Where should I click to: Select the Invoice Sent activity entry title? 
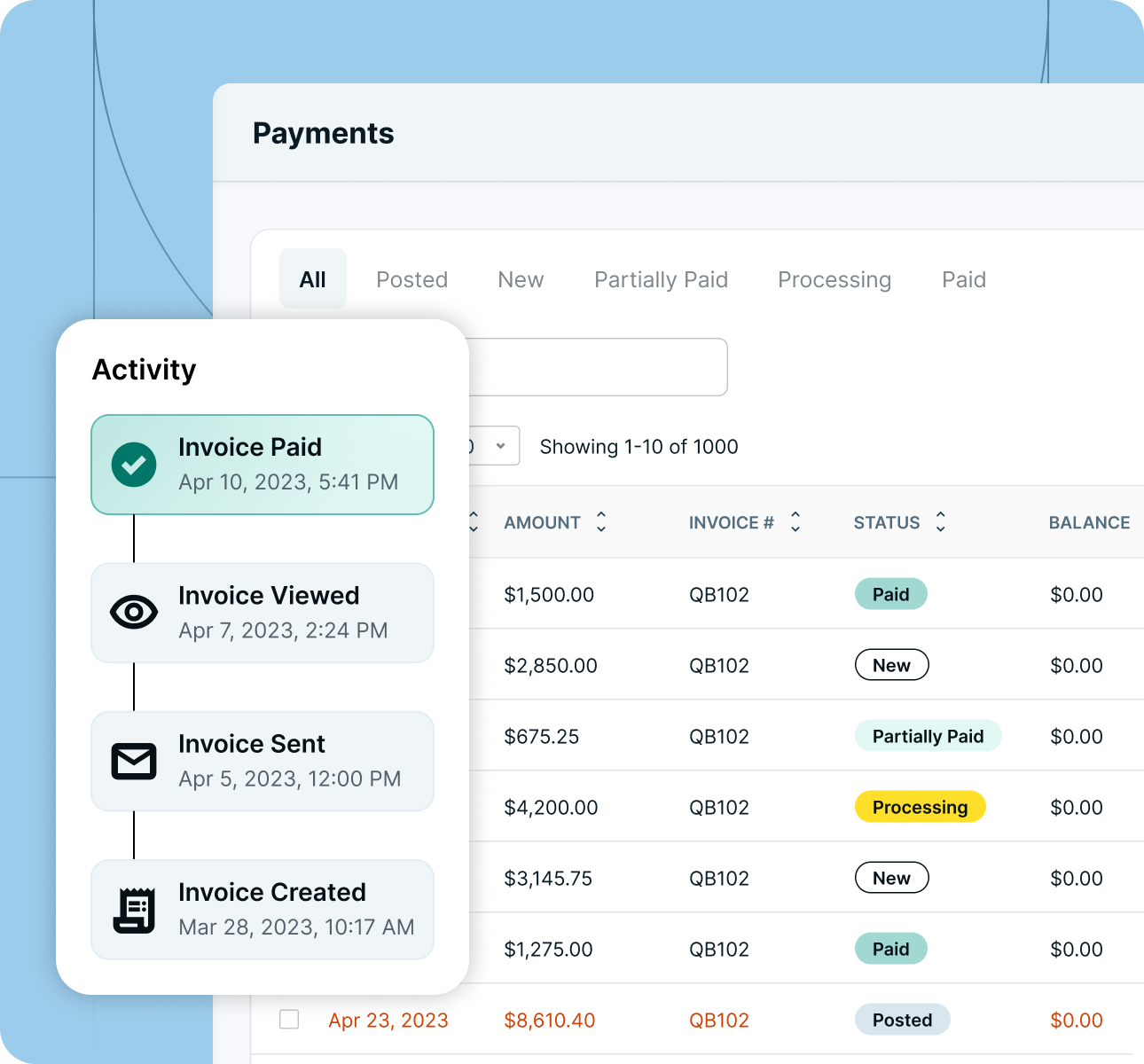(252, 744)
